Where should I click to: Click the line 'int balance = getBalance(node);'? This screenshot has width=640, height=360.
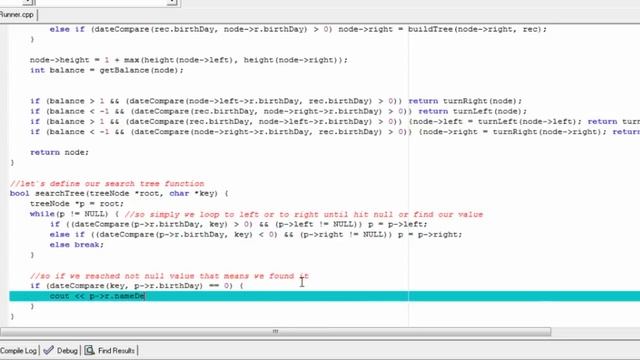(107, 70)
